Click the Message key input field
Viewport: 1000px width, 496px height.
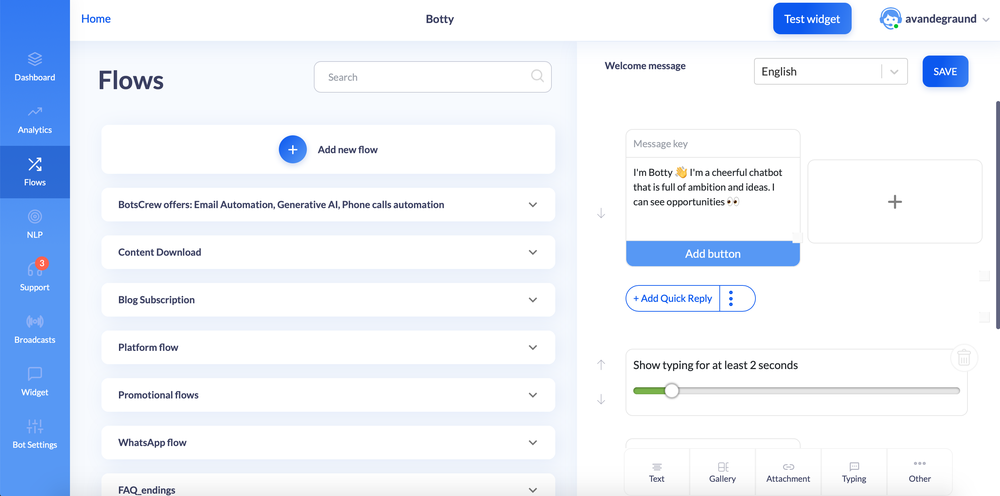(x=713, y=143)
